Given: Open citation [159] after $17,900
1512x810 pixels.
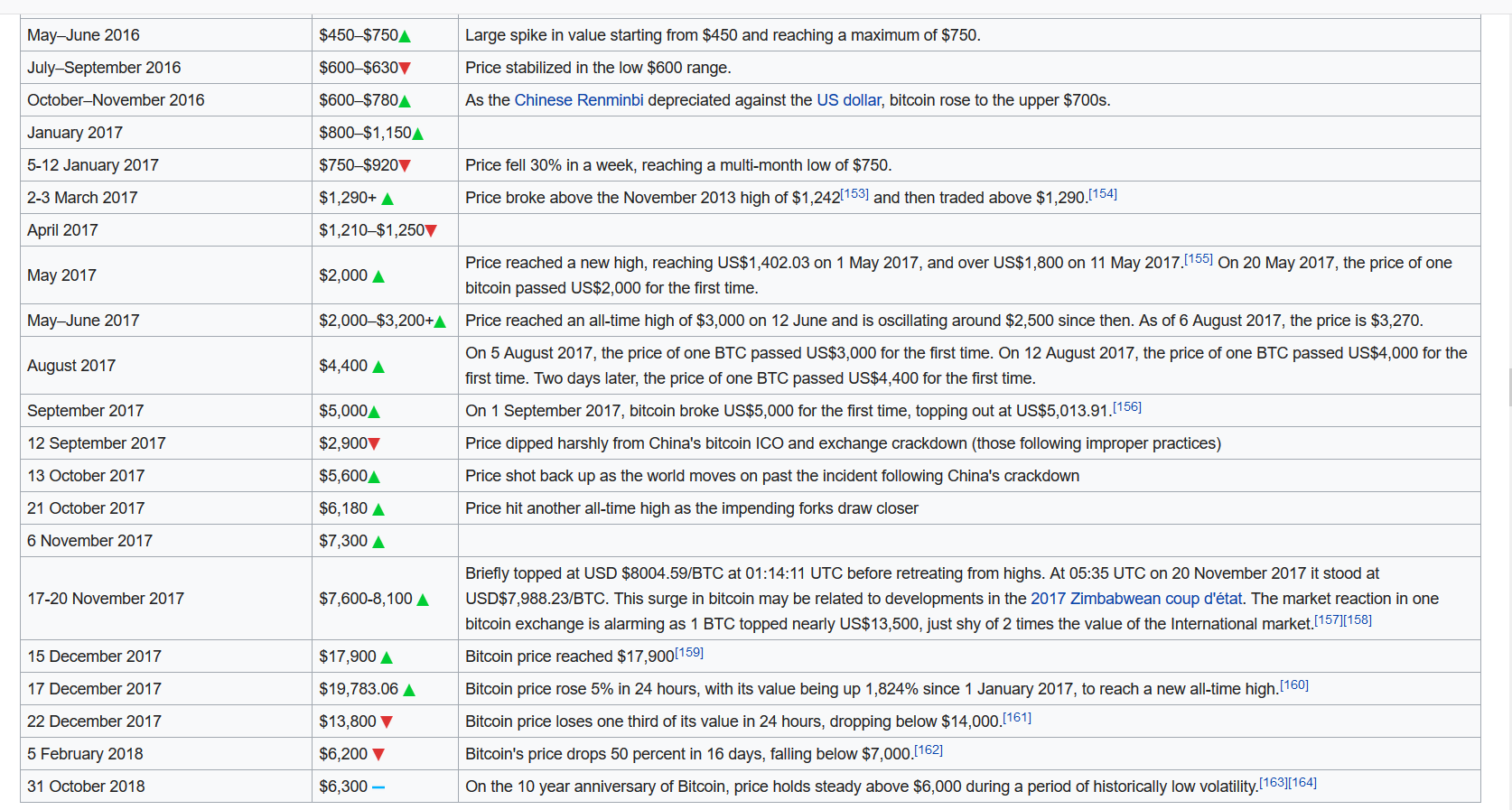Looking at the screenshot, I should click(x=689, y=653).
